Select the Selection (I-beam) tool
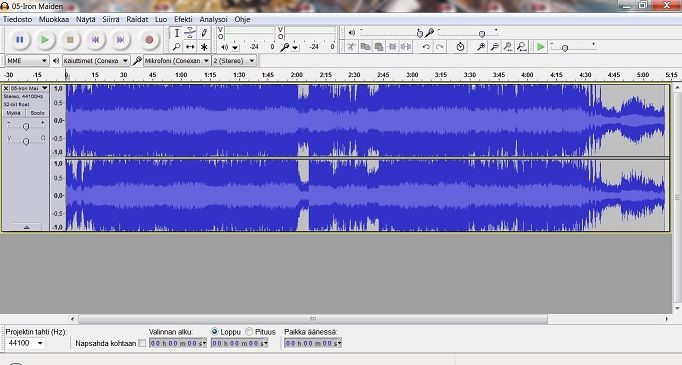 [x=177, y=33]
